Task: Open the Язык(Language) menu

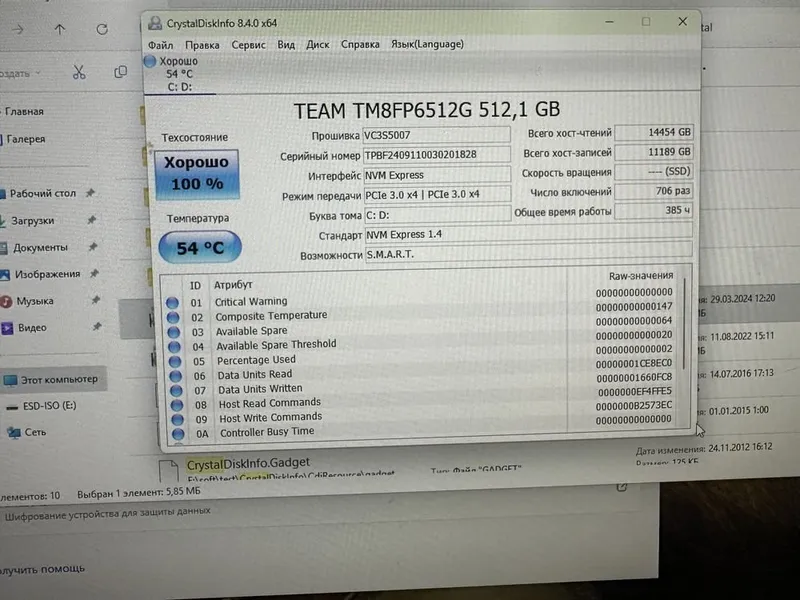Action: click(427, 44)
